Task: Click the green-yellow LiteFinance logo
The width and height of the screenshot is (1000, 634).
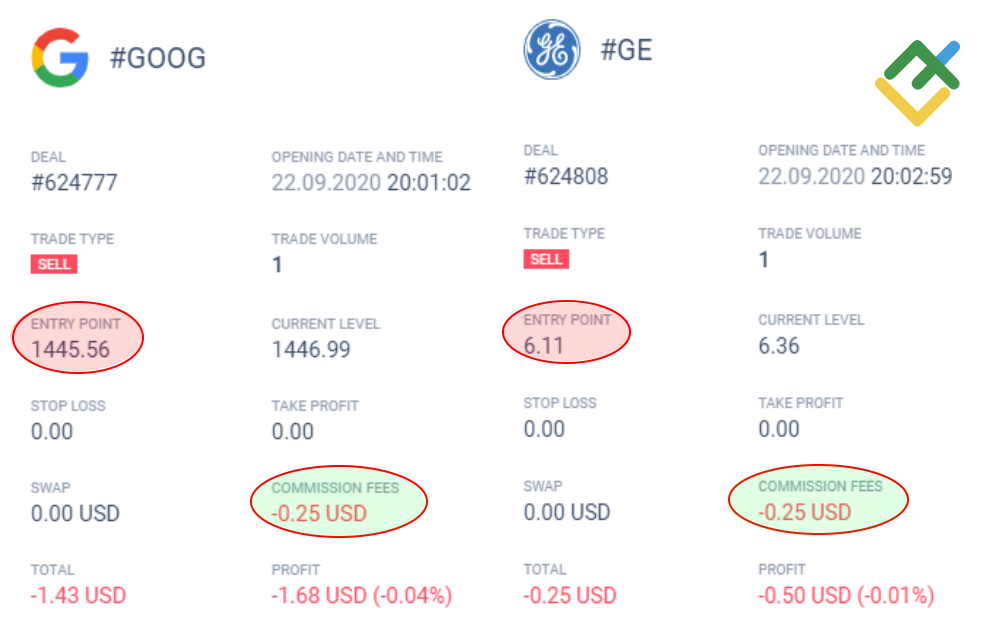Action: [x=916, y=83]
